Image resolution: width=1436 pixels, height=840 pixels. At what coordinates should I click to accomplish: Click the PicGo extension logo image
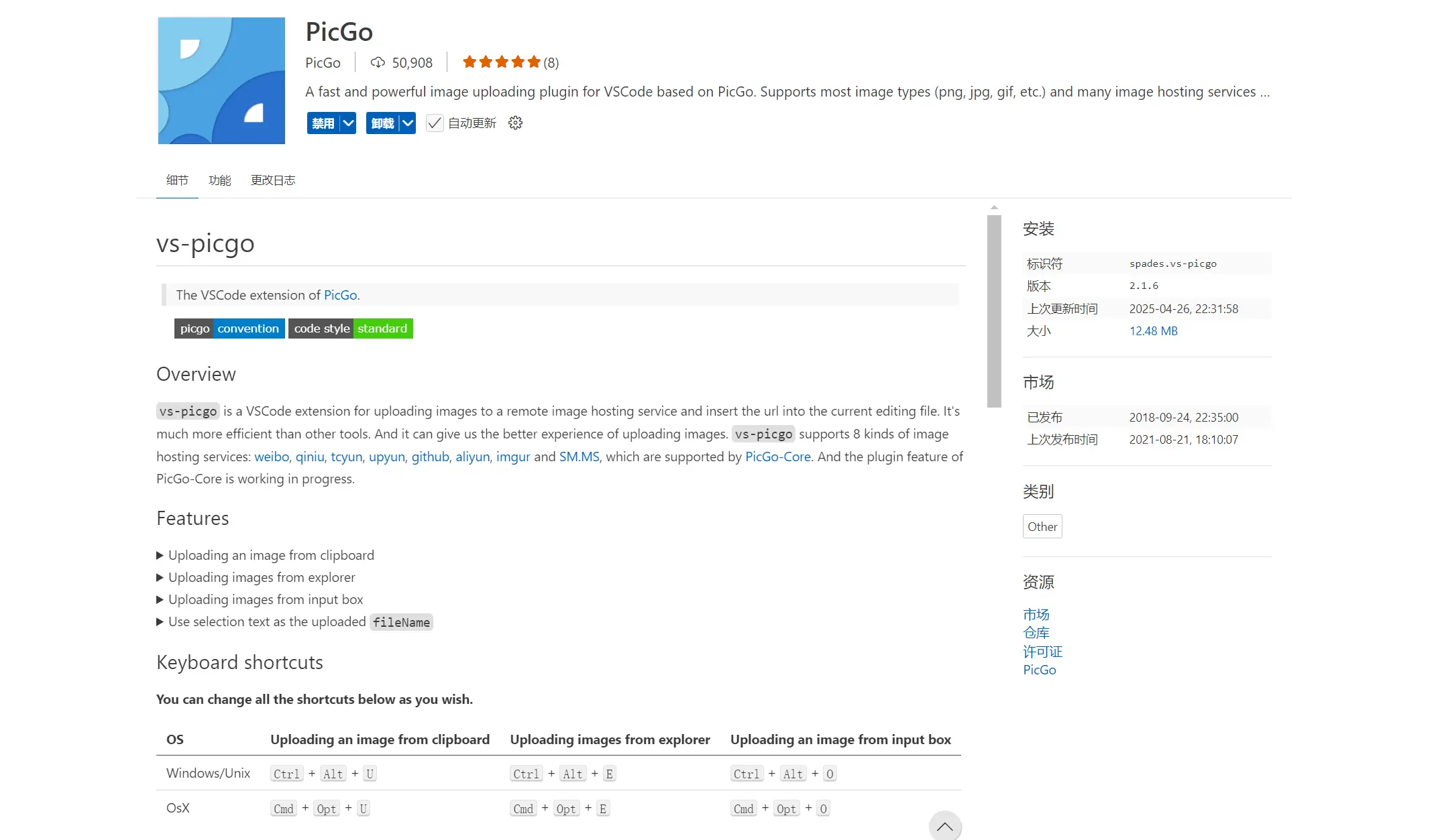coord(221,80)
